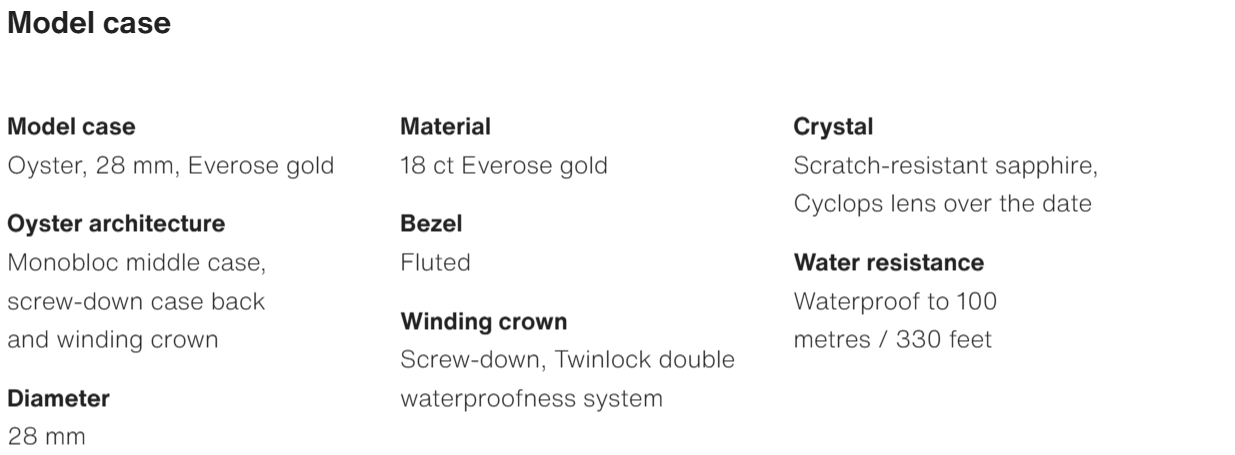Screen dimensions: 1235x455
Task: Click the 'Model case' page heading
Action: click(x=89, y=24)
